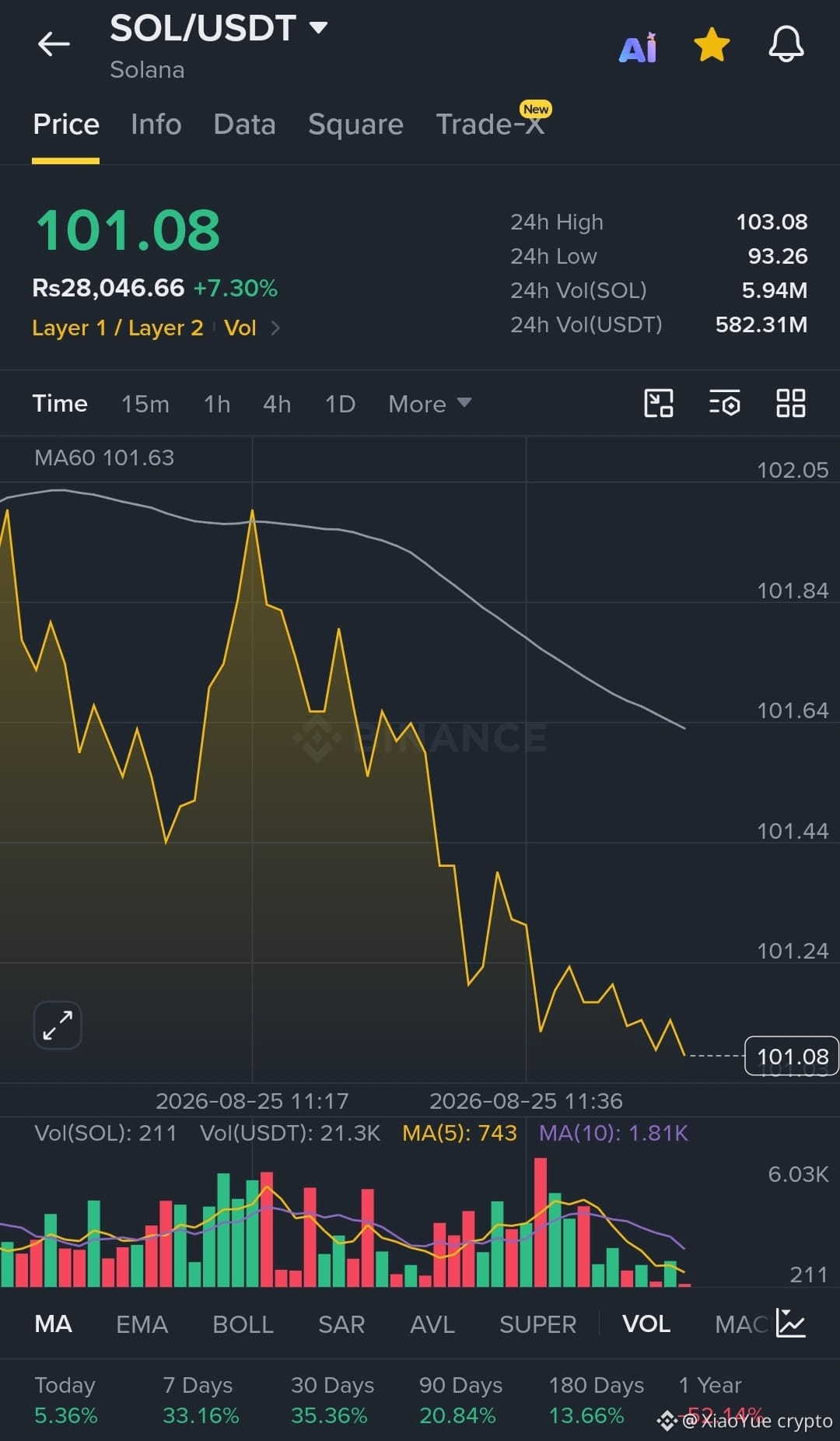
Task: Click the 2026-08-25 11:17 time label
Action: point(252,1101)
